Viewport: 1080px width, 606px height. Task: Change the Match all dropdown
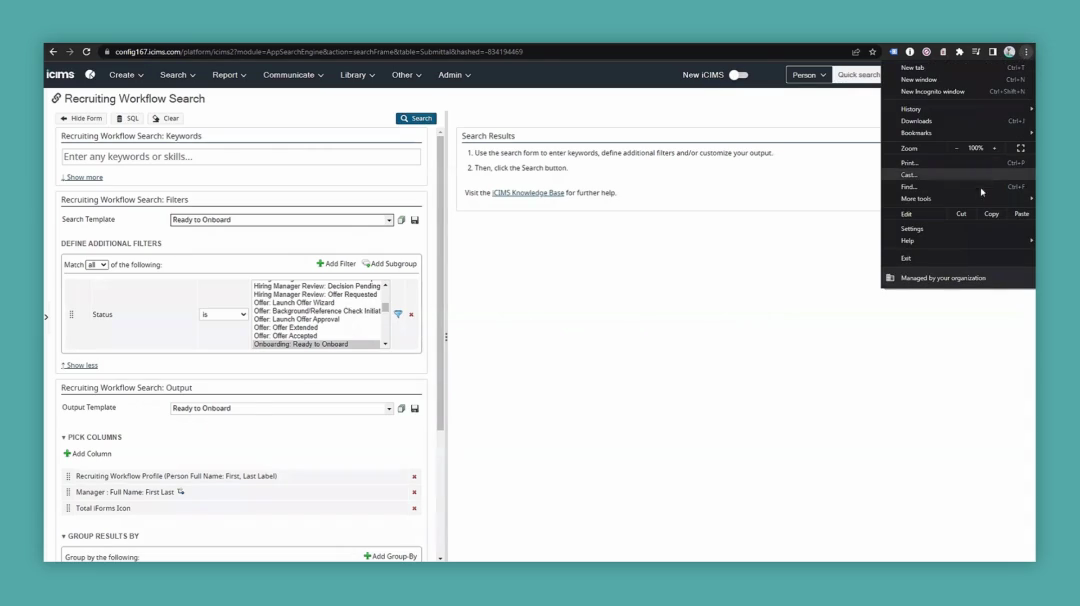coord(96,264)
